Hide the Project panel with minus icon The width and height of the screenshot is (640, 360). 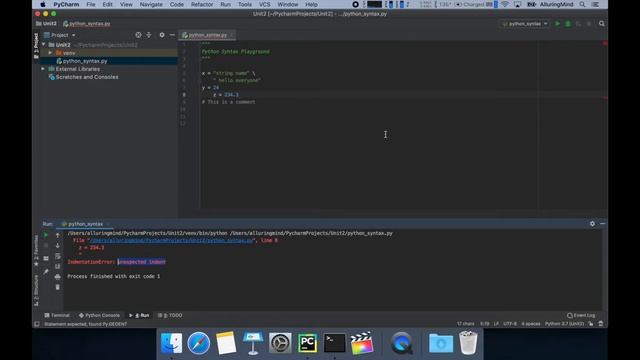click(172, 35)
